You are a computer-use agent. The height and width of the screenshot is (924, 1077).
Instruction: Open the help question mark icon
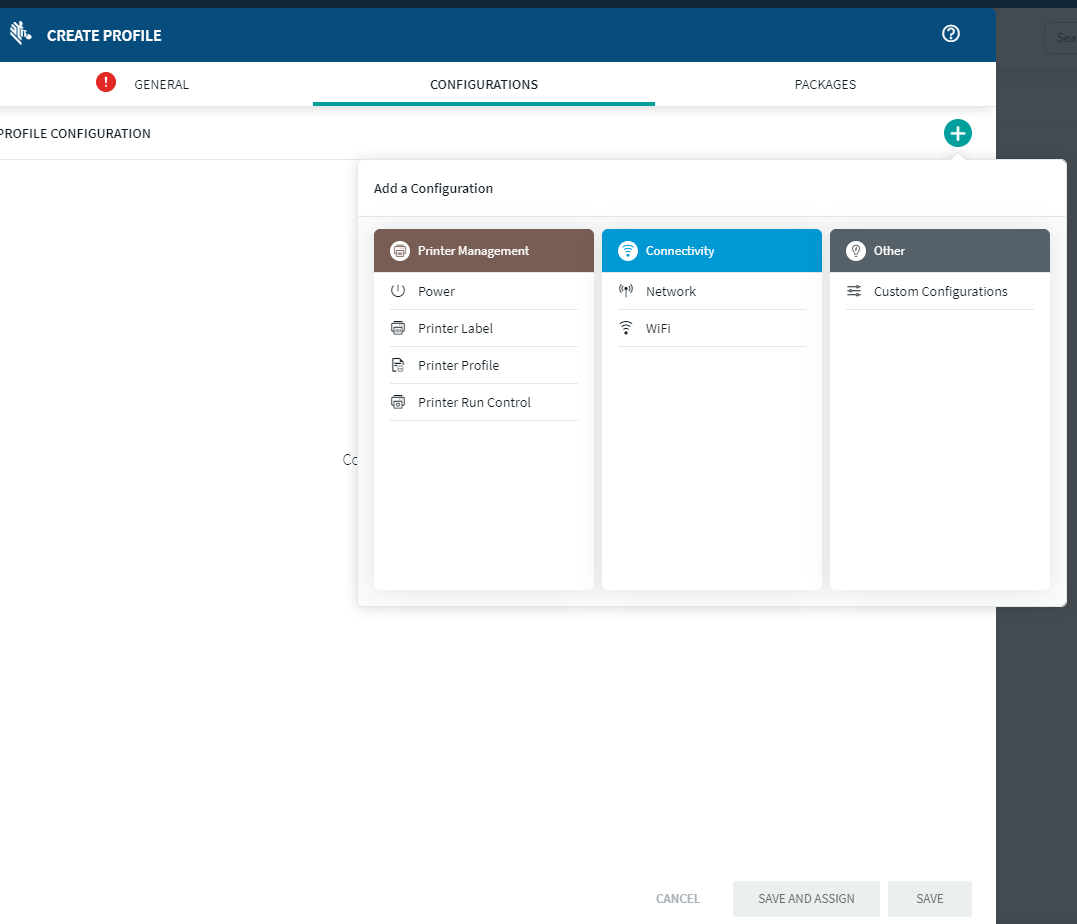(950, 34)
